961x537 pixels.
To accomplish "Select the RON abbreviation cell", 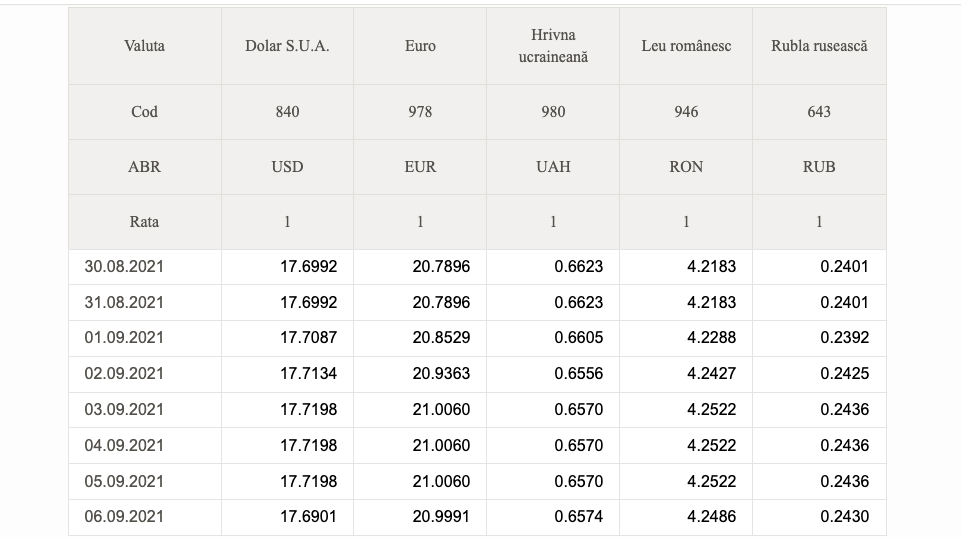I will click(686, 167).
